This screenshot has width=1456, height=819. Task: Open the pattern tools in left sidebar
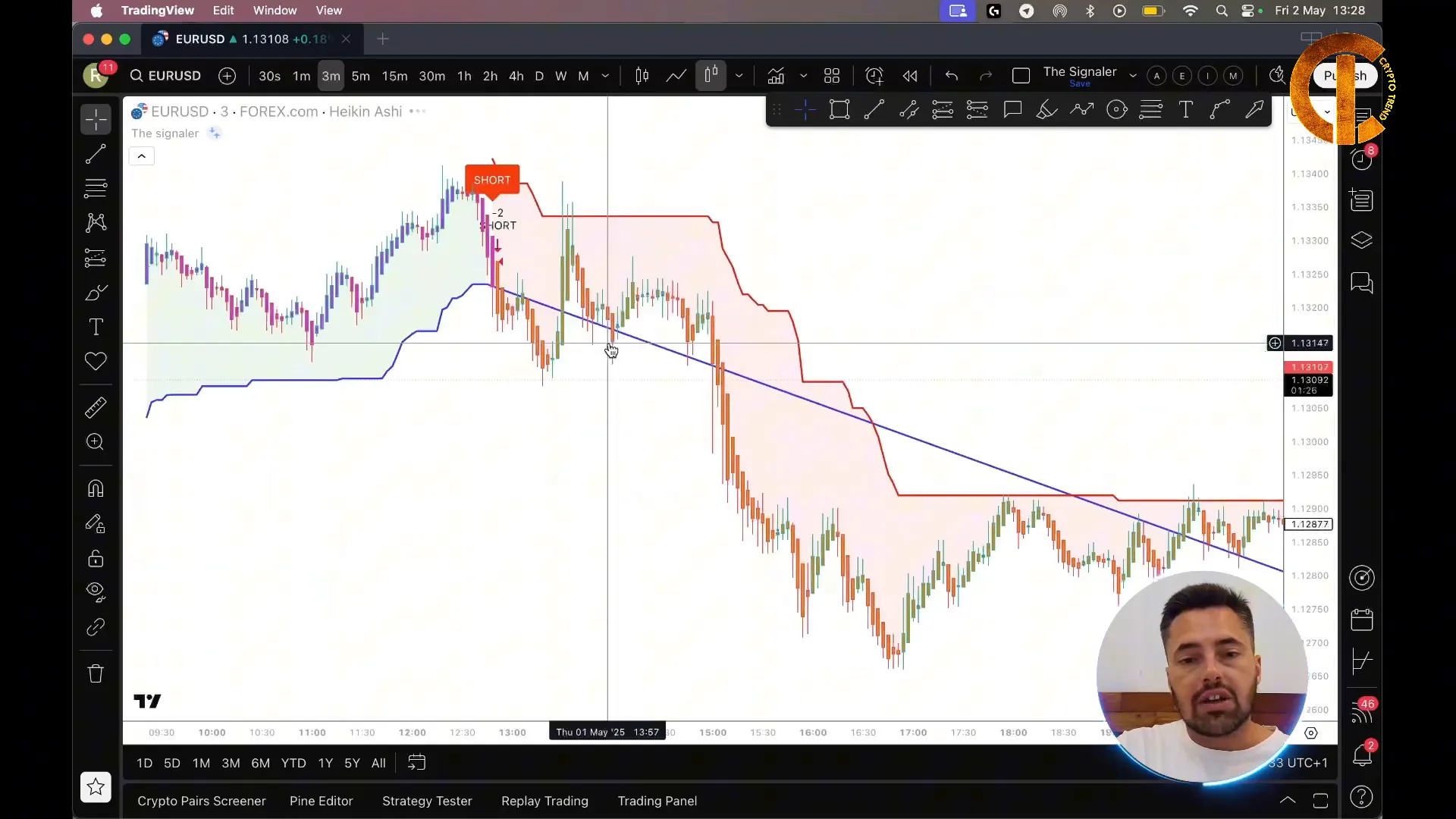tap(96, 222)
